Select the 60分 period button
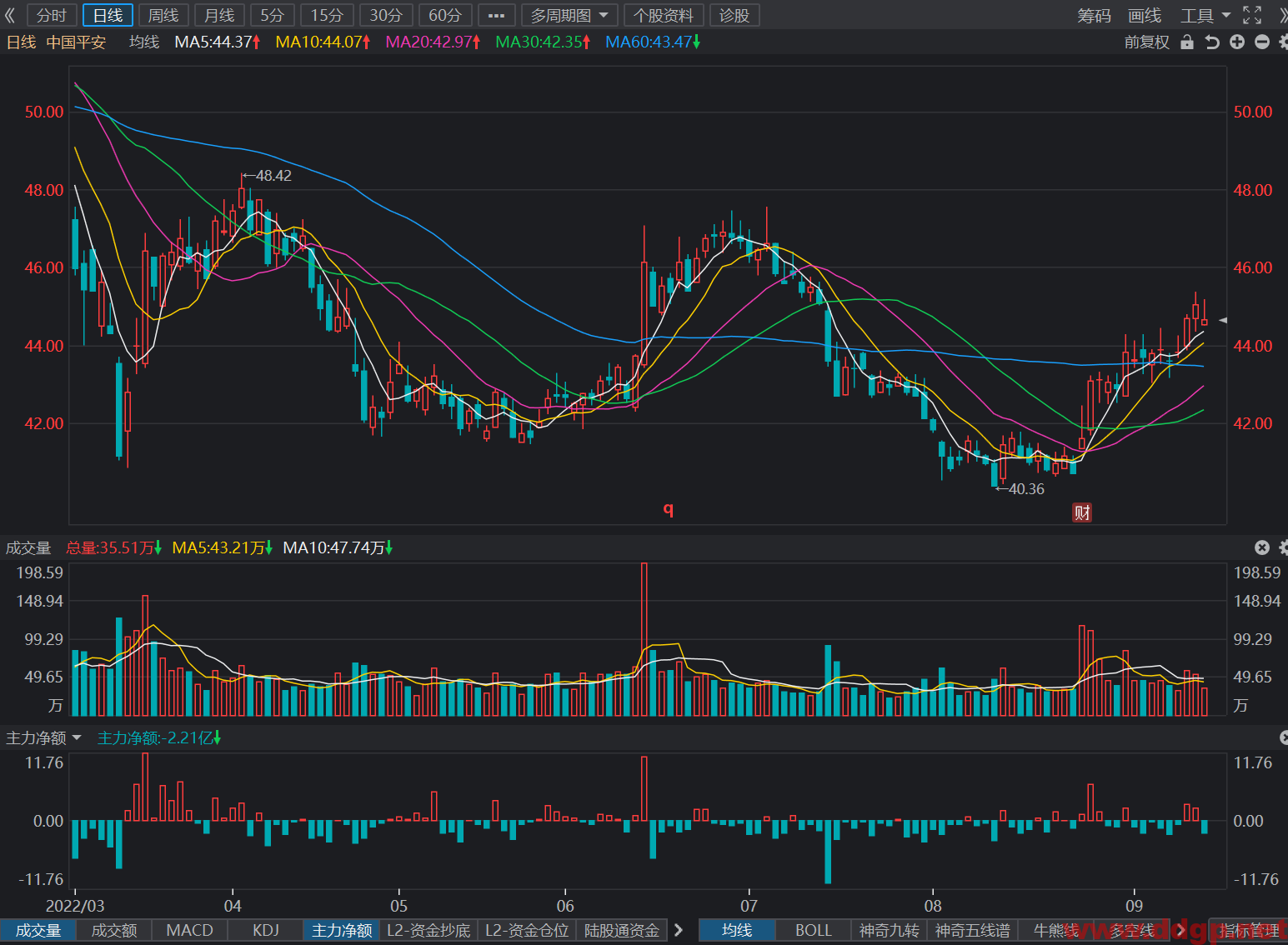The height and width of the screenshot is (945, 1288). 445,15
